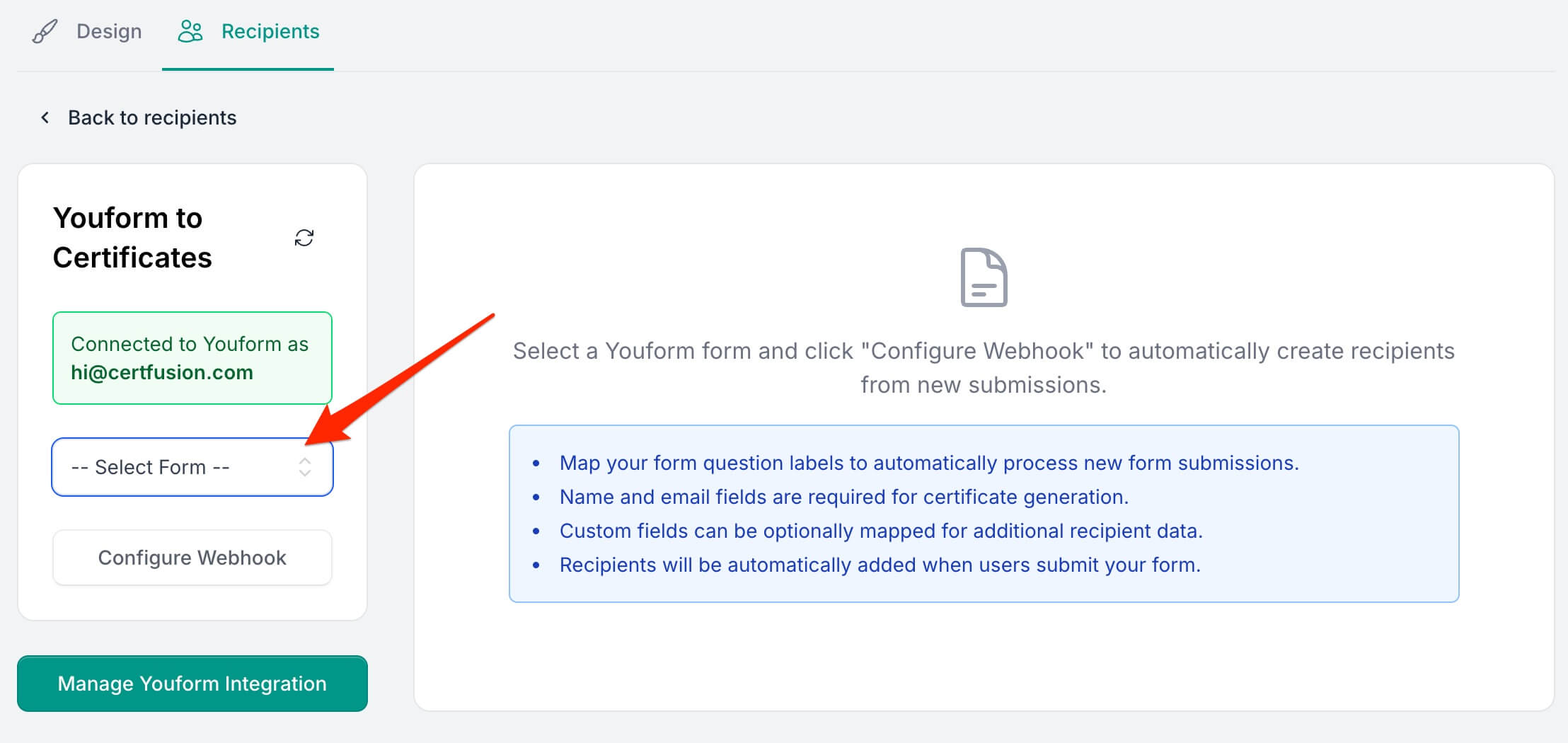This screenshot has height=743, width=1568.
Task: Click the Design paintbrush icon
Action: tap(45, 32)
